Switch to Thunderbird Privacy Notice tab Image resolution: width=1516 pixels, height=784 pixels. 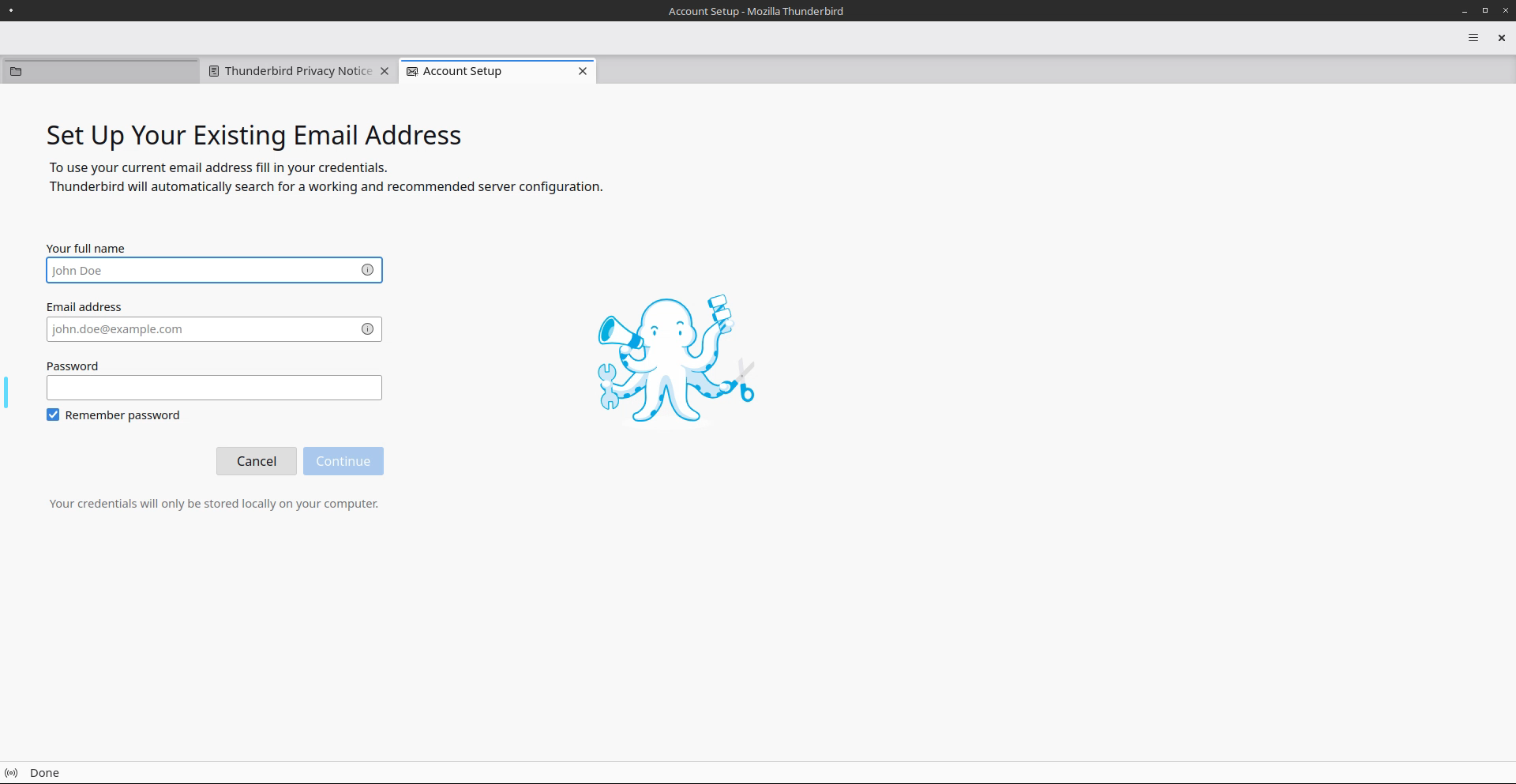(298, 71)
